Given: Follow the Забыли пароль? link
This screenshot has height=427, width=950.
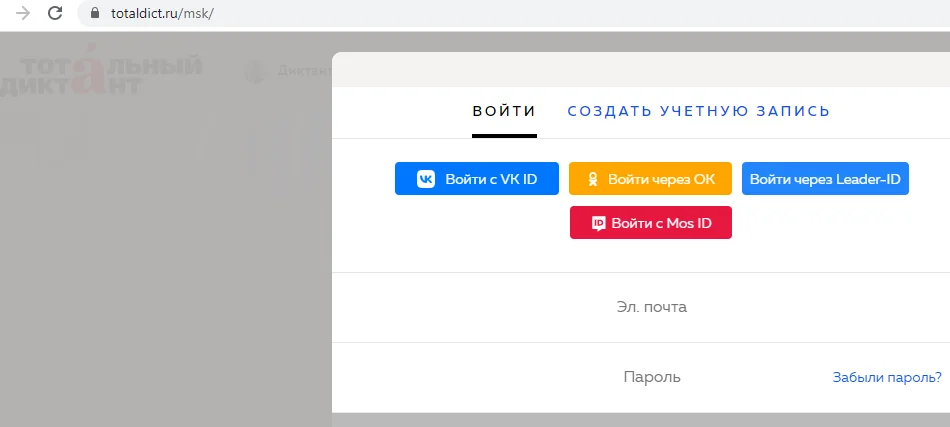Looking at the screenshot, I should tap(887, 377).
